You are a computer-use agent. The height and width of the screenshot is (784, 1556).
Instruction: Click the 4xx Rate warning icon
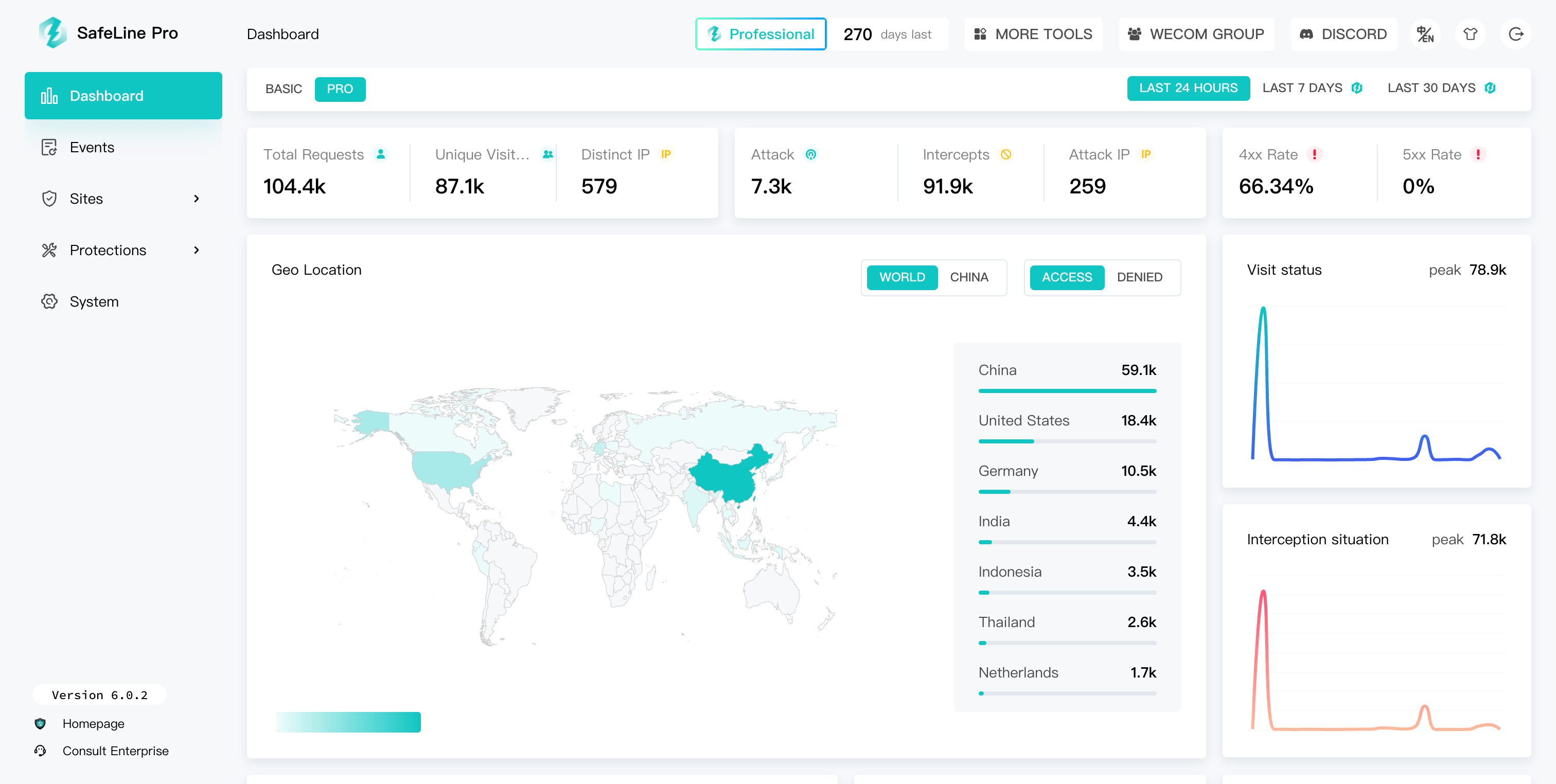coord(1314,155)
